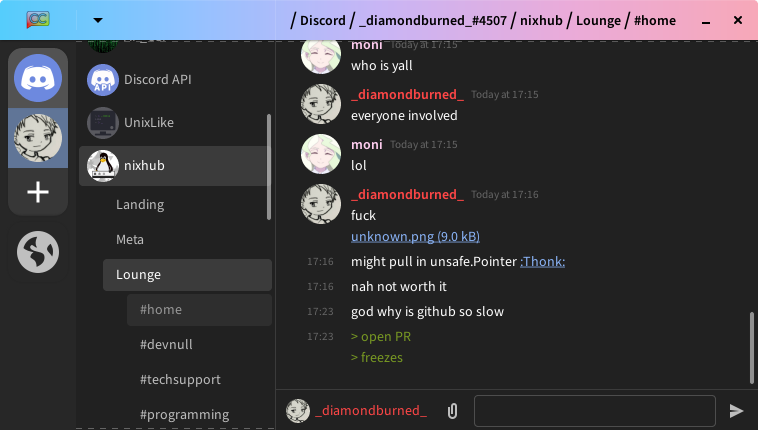Select the diamondburned account avatar in sidebar

(x=38, y=138)
